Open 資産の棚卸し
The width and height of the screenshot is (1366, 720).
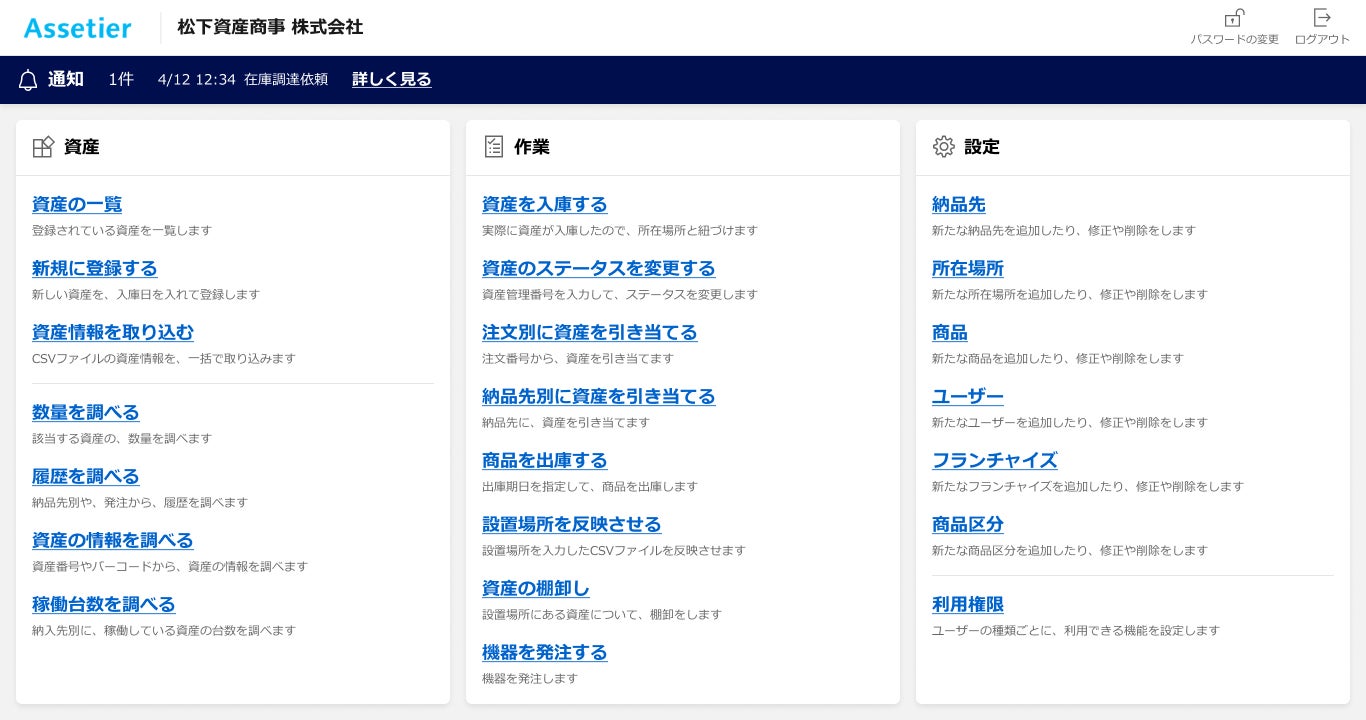[536, 588]
